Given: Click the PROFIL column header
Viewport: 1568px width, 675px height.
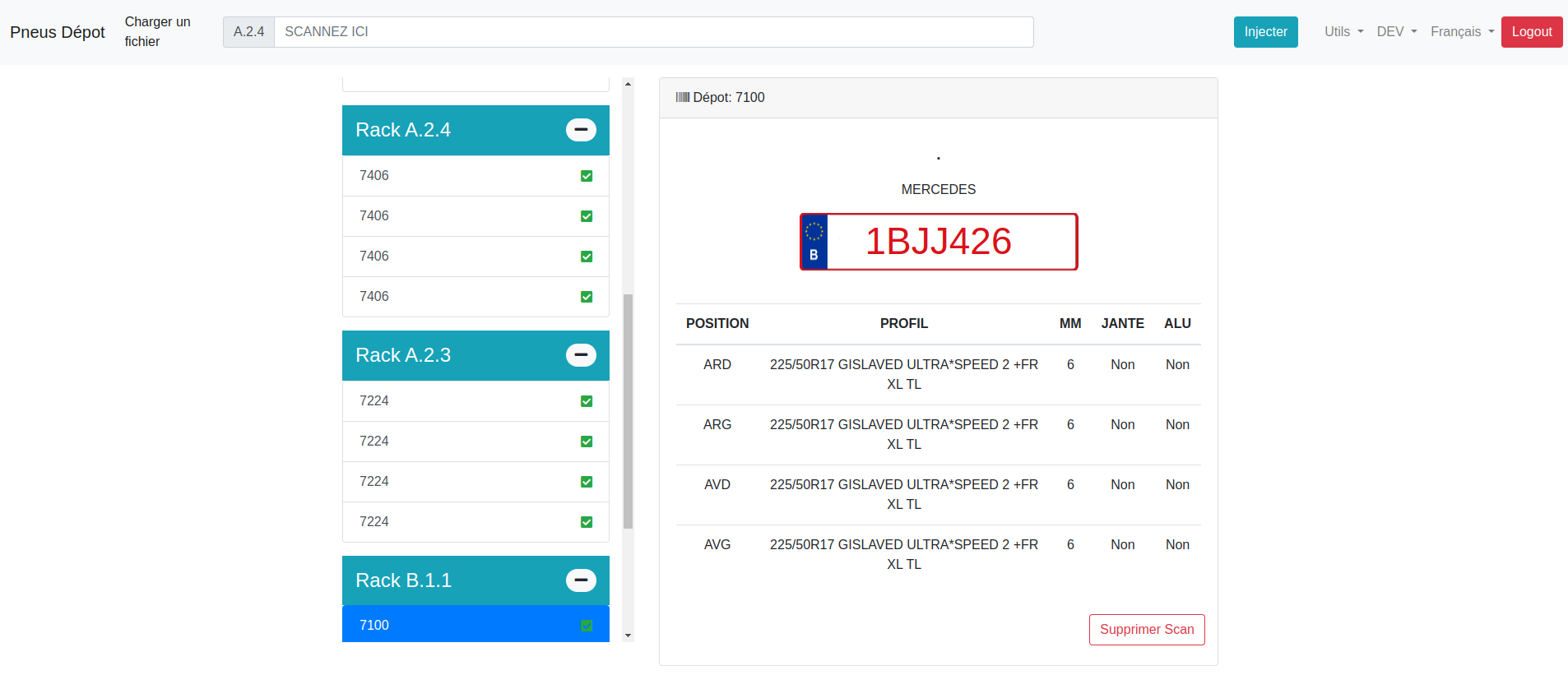Looking at the screenshot, I should [x=904, y=324].
